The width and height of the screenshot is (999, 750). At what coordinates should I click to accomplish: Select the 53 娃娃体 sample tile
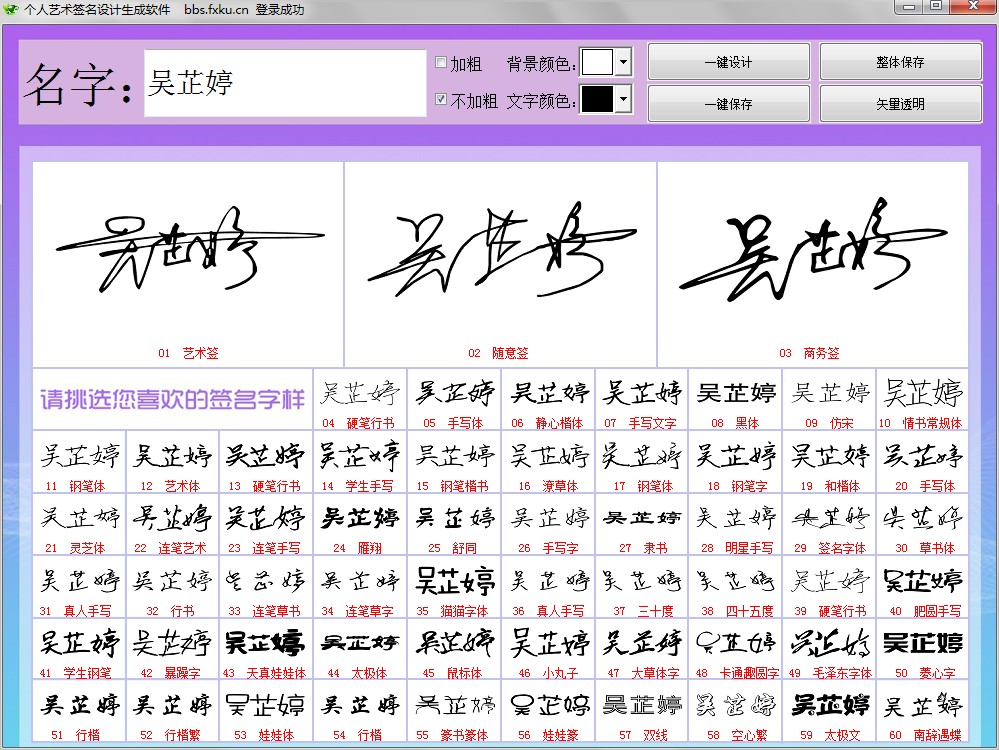click(x=266, y=711)
